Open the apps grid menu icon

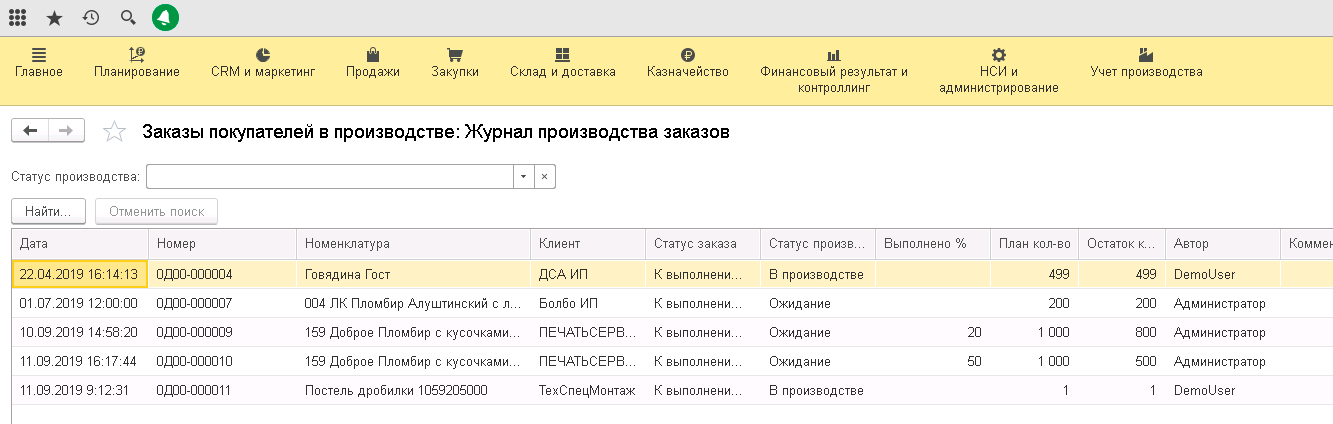point(17,17)
